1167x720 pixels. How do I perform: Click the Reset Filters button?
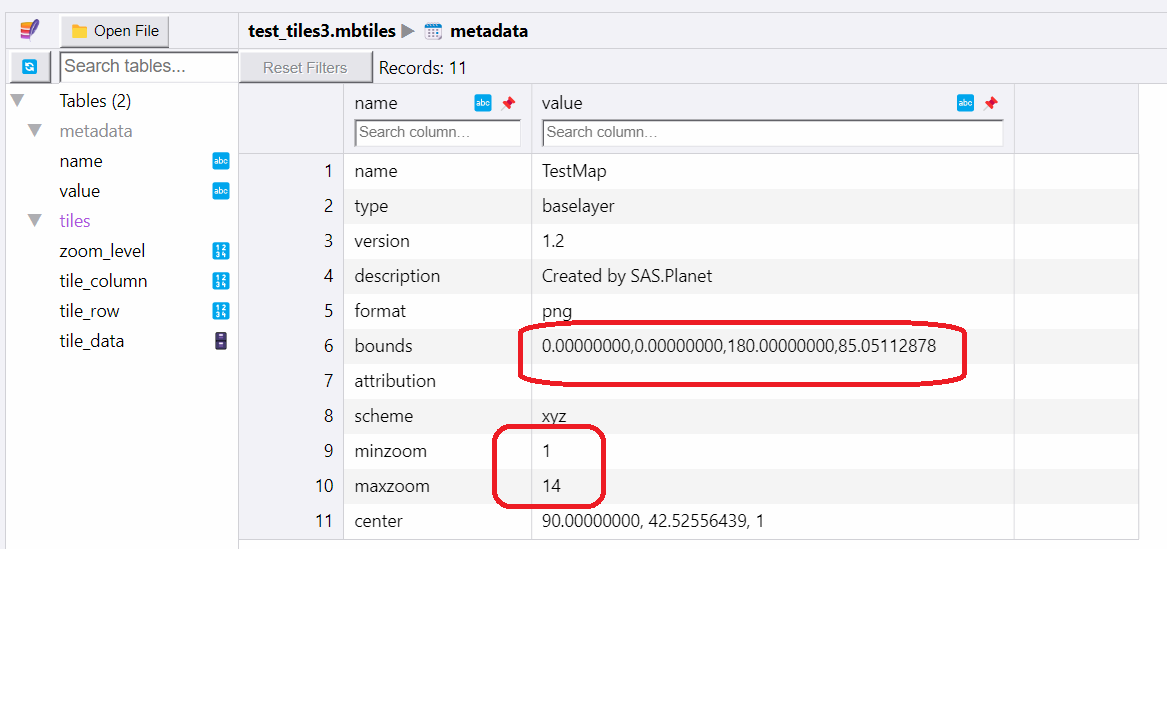(305, 68)
